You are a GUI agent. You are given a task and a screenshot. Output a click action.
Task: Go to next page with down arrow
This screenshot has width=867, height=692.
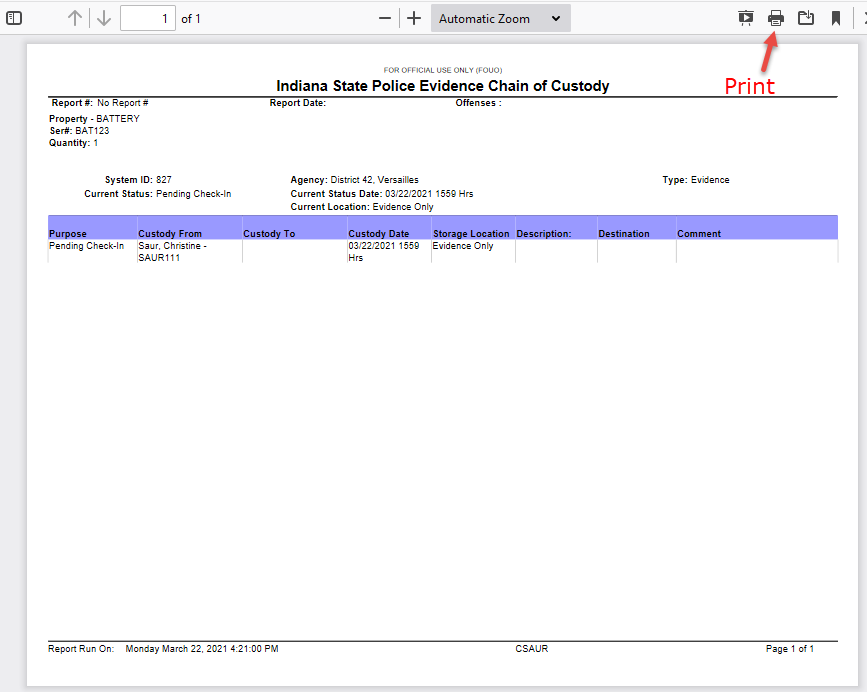[104, 18]
